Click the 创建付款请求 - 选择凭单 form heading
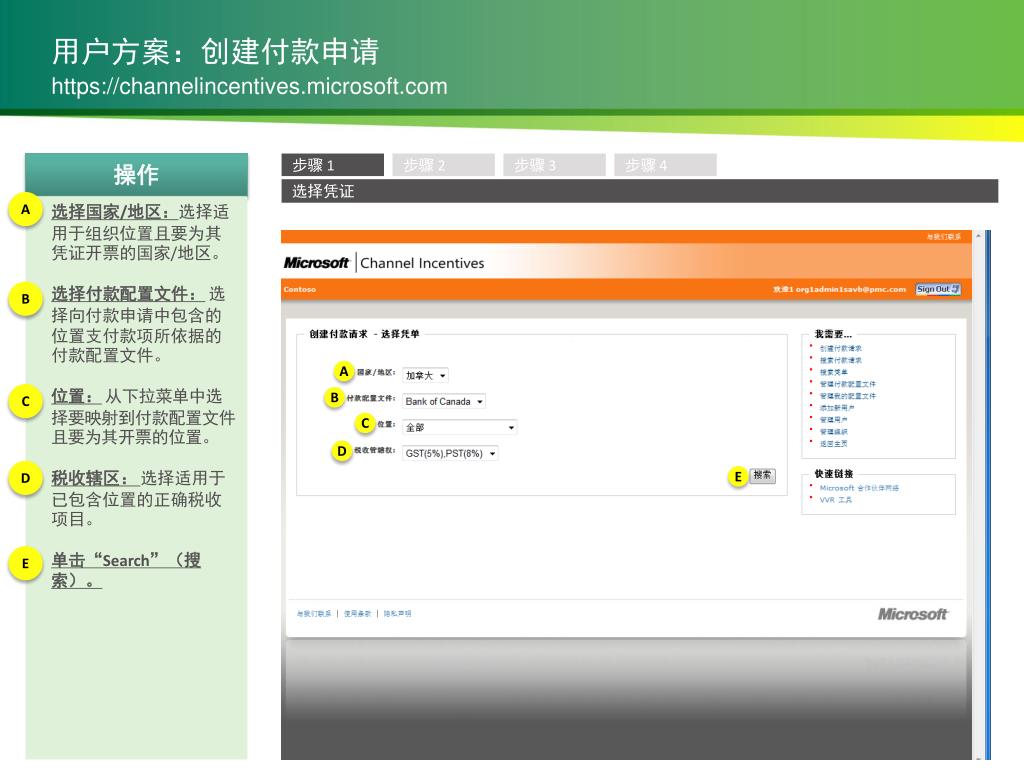 [364, 334]
